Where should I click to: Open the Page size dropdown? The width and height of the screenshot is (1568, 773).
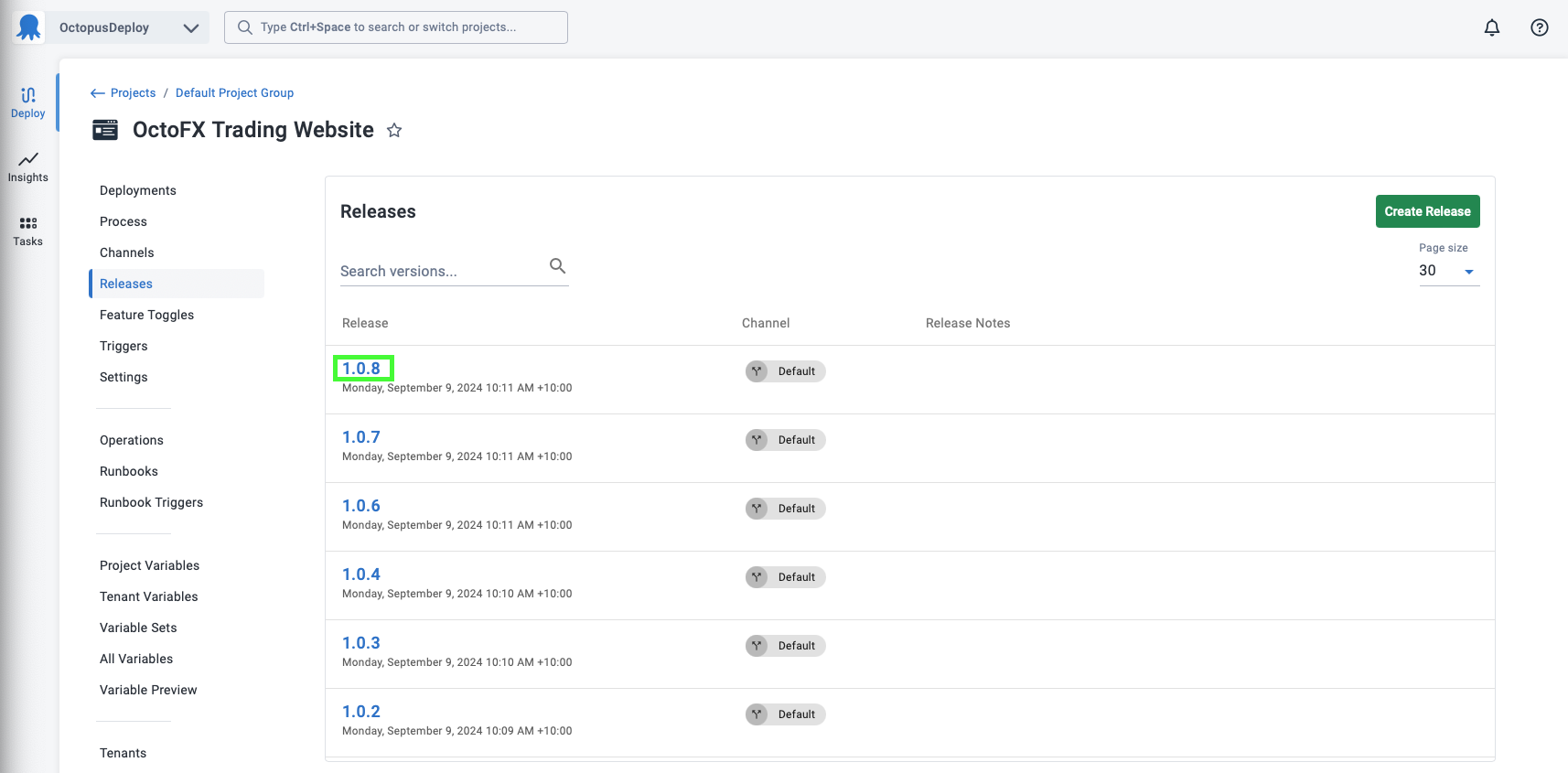pos(1449,271)
